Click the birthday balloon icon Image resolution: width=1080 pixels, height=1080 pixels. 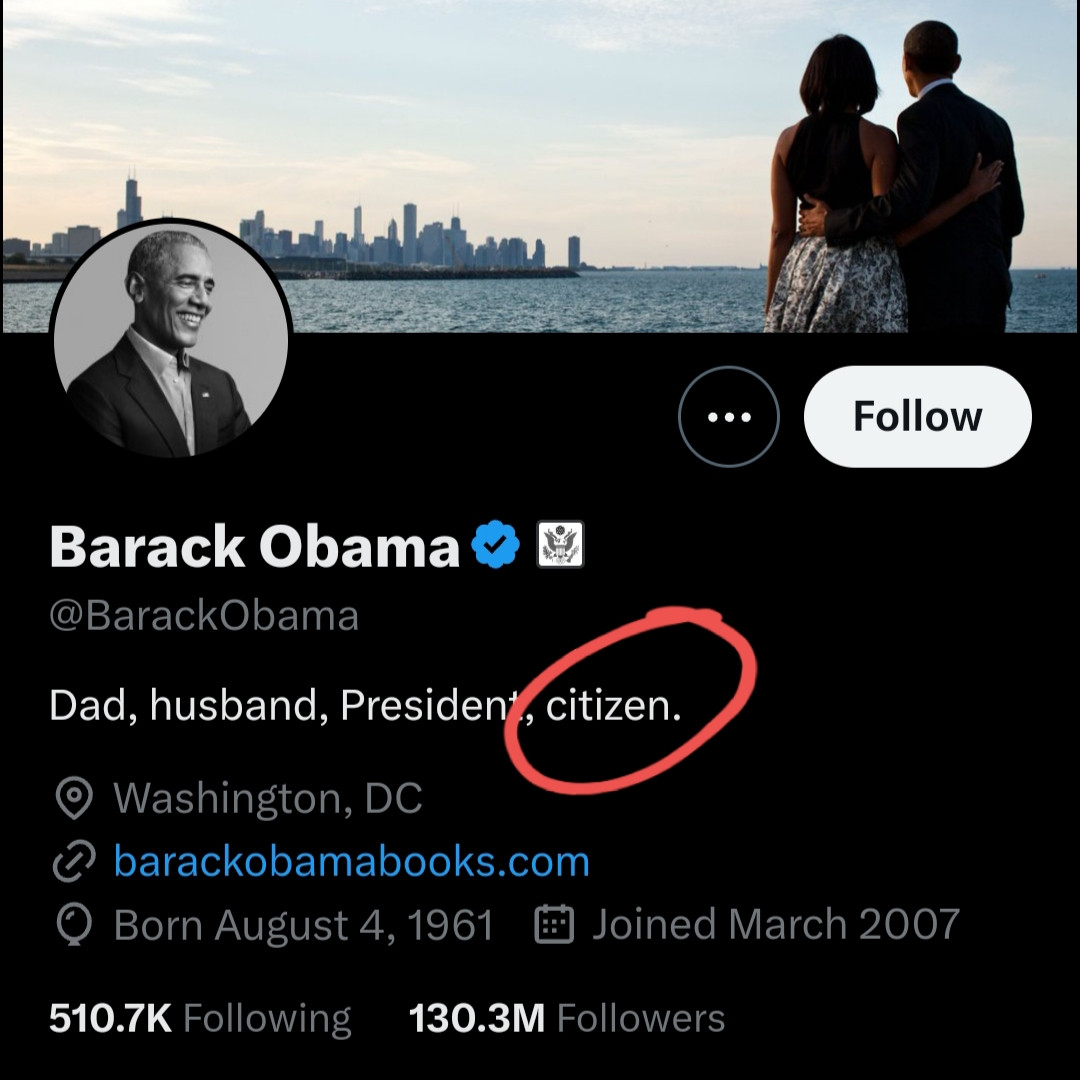point(73,925)
